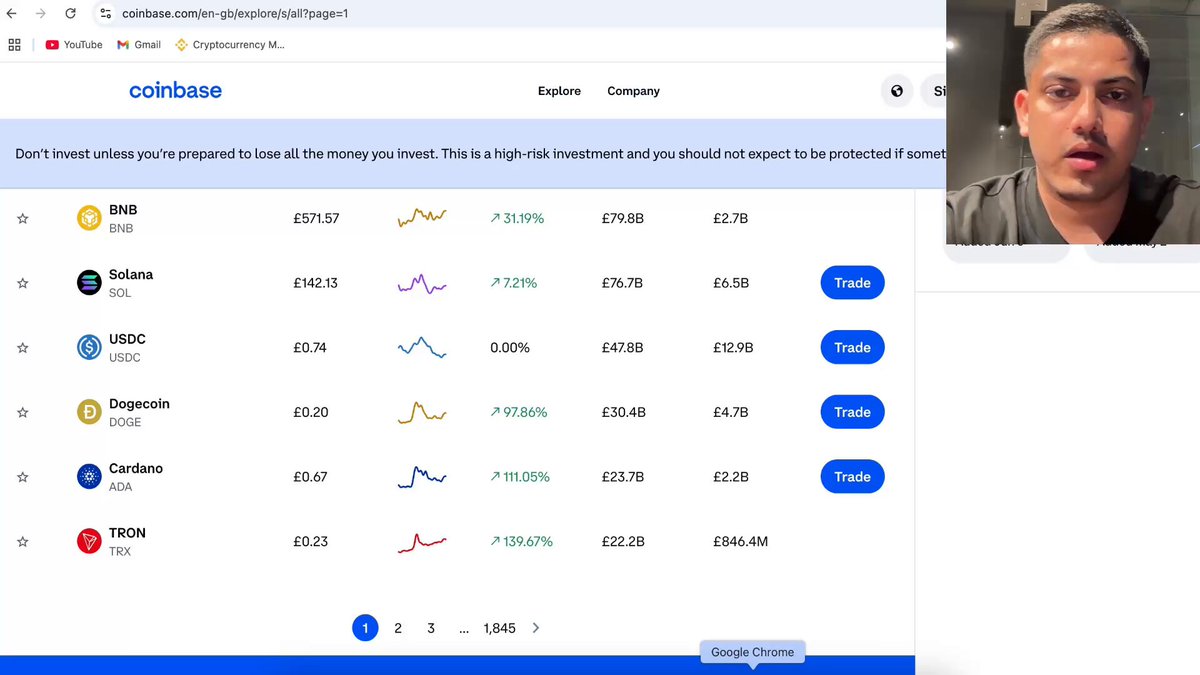The height and width of the screenshot is (675, 1200).
Task: Star Solana to add to watchlist
Action: (23, 283)
